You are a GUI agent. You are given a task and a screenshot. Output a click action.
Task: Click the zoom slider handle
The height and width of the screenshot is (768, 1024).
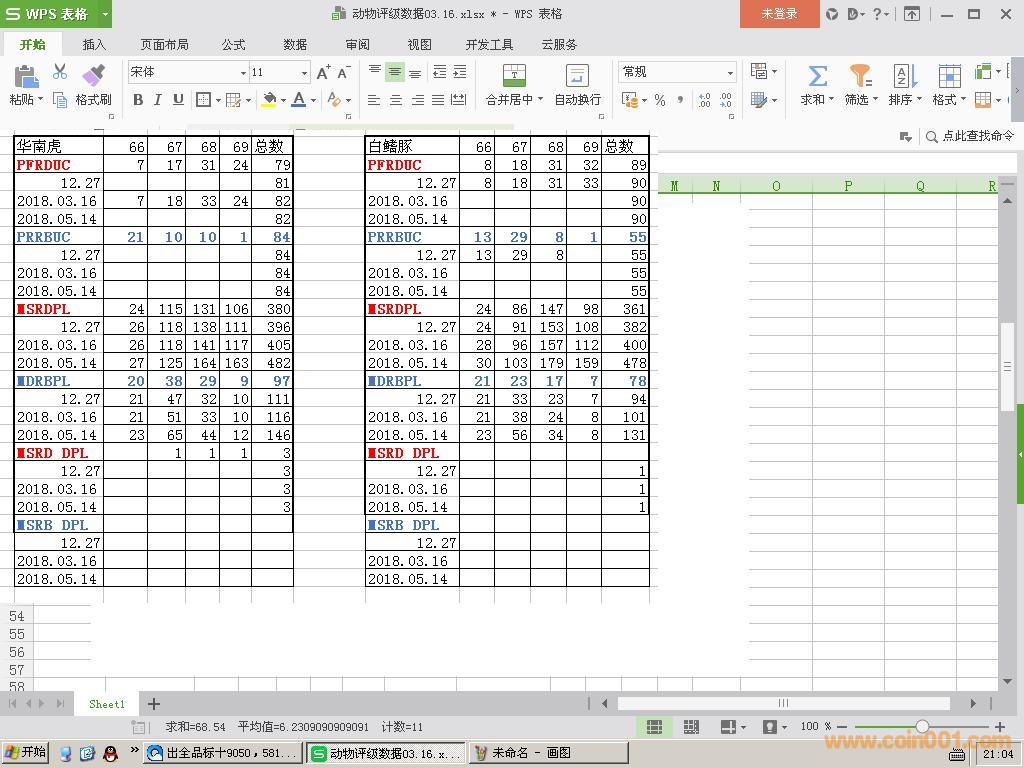922,726
